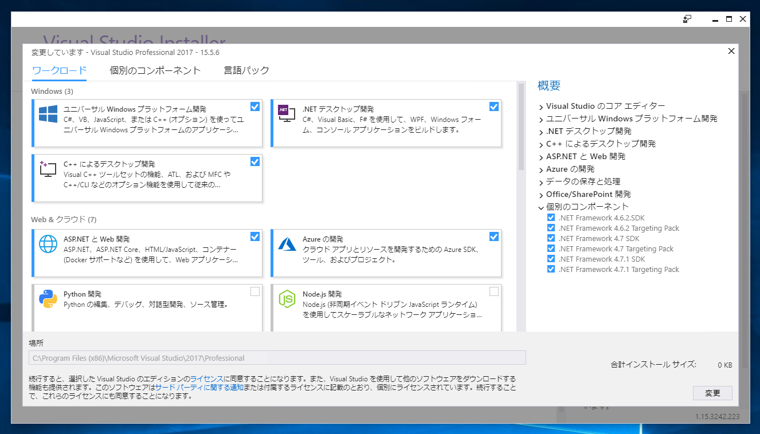
Task: Click the Universal Windows Platform Windows logo icon
Action: click(x=48, y=114)
